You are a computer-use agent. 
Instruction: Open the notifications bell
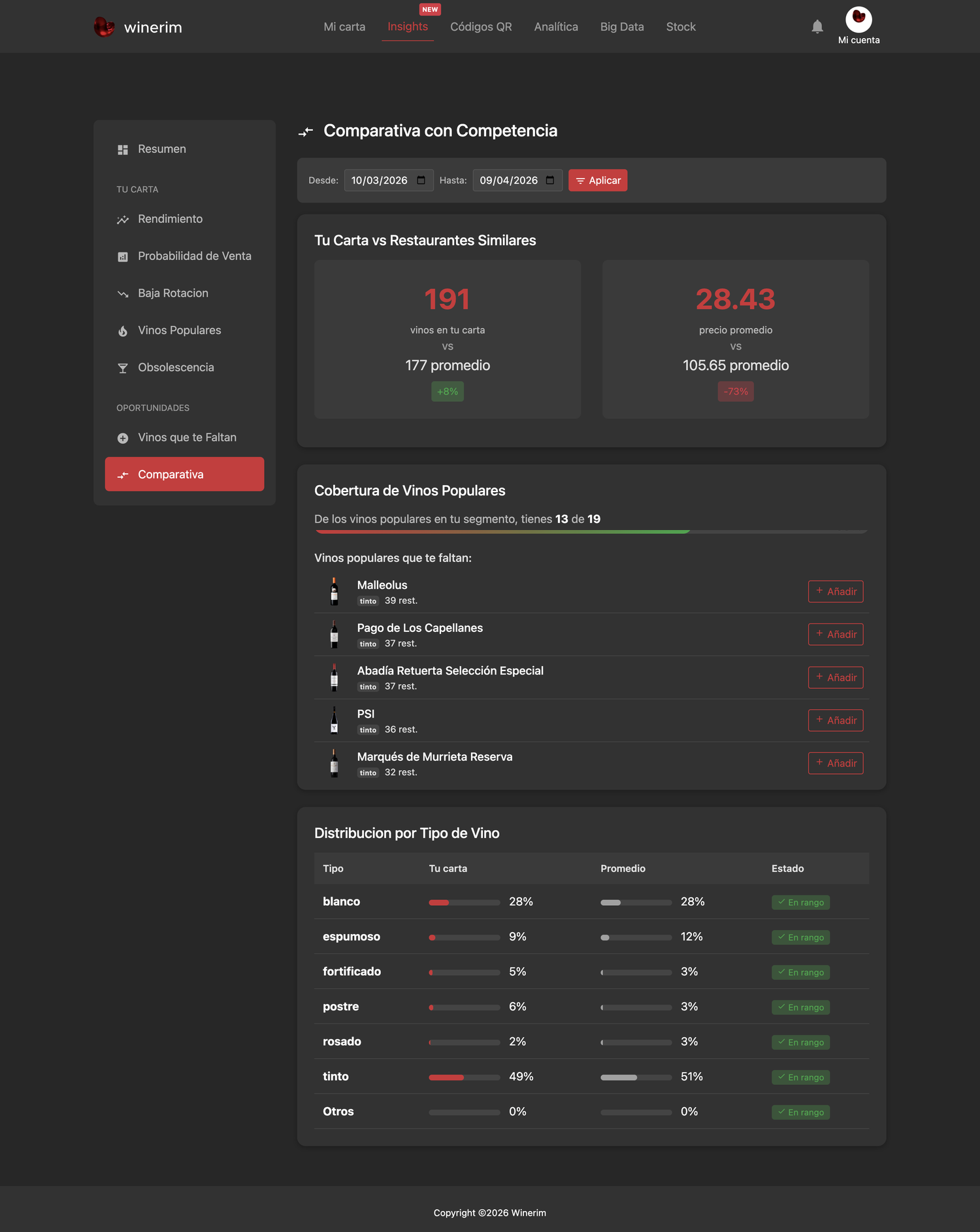pyautogui.click(x=817, y=27)
